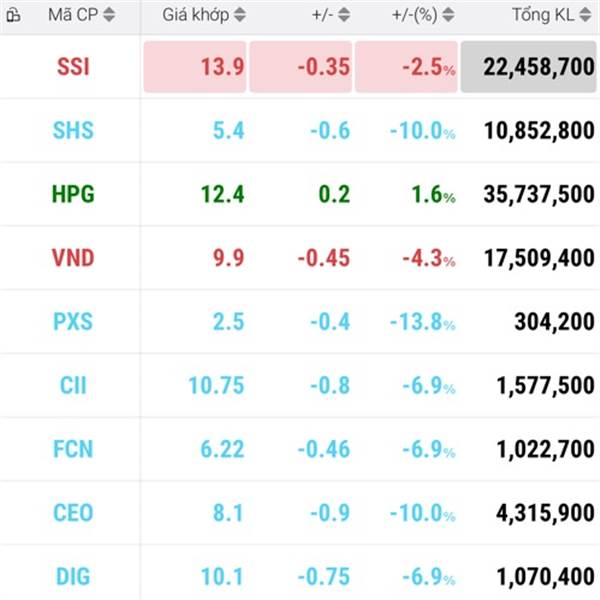The height and width of the screenshot is (600, 600).
Task: Click the lock icon in header corner
Action: (13, 16)
